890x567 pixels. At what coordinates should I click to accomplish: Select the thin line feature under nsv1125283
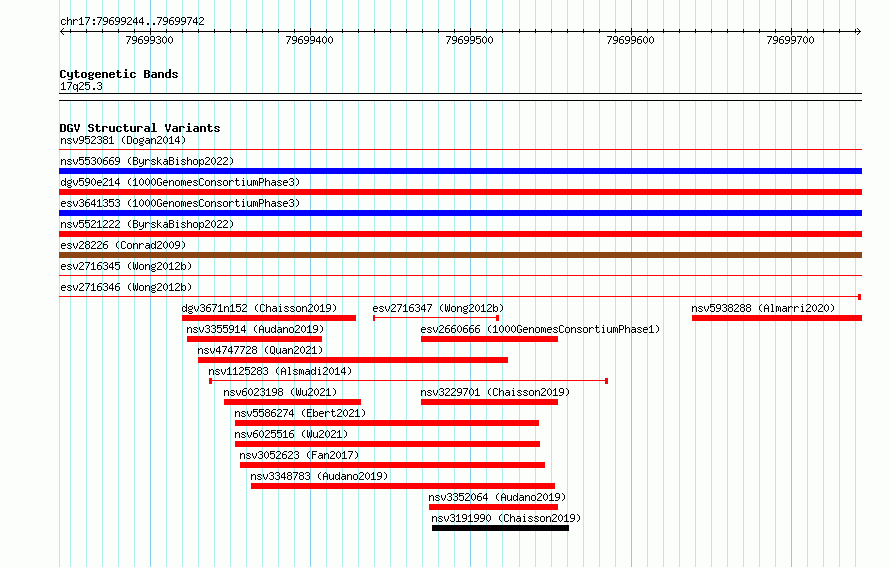tap(409, 381)
